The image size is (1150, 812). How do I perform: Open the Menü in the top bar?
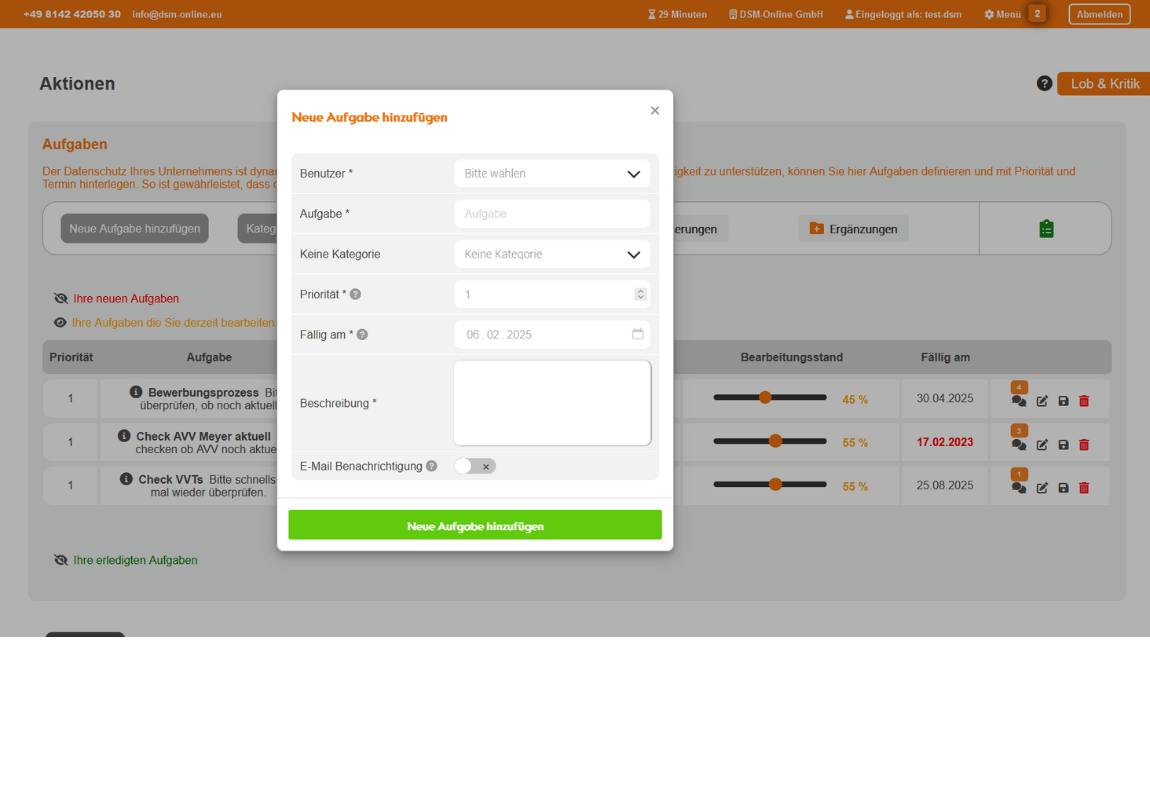tap(1002, 14)
